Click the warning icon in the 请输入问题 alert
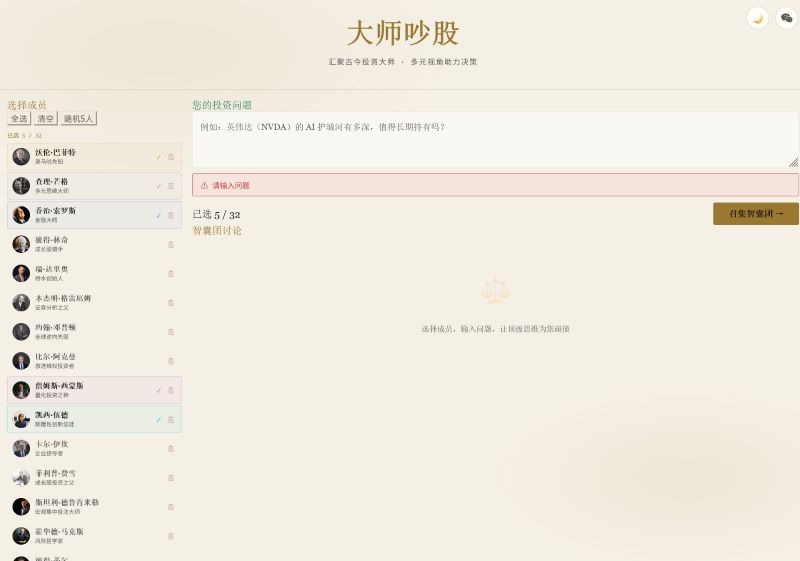800x561 pixels. pyautogui.click(x=204, y=186)
